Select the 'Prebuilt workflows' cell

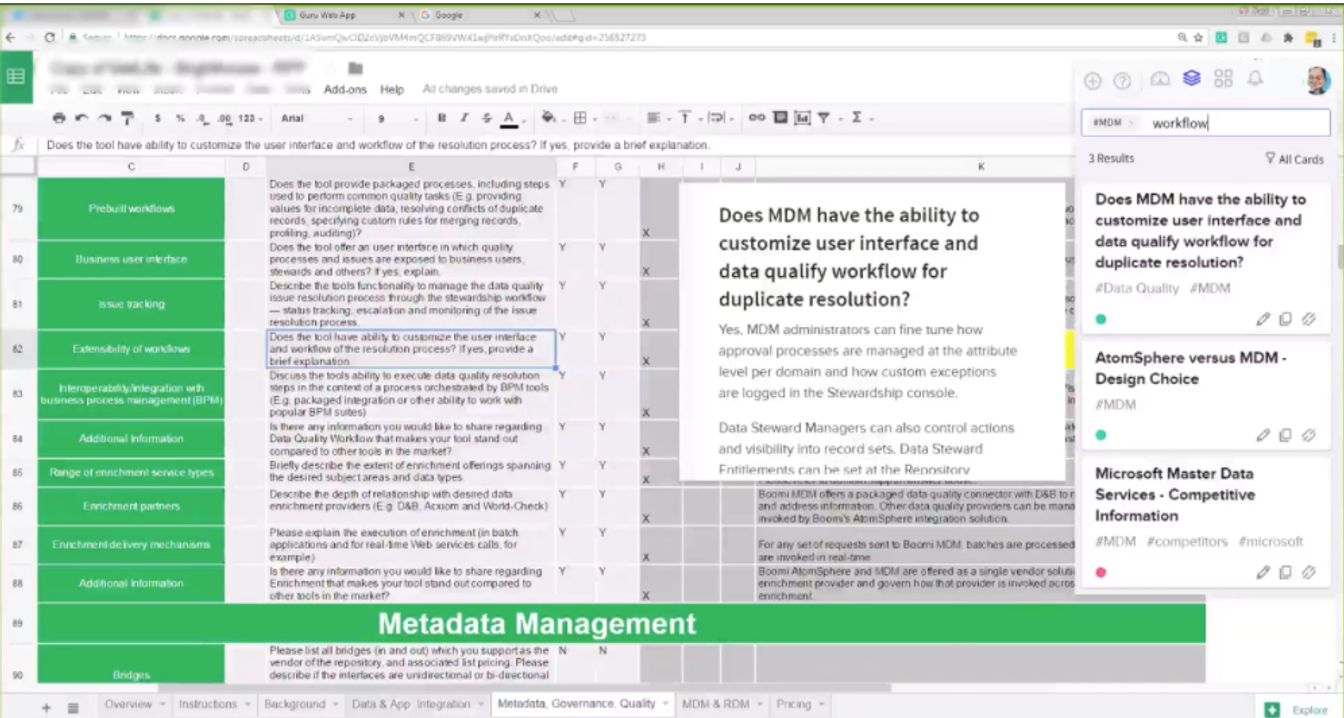coord(131,209)
